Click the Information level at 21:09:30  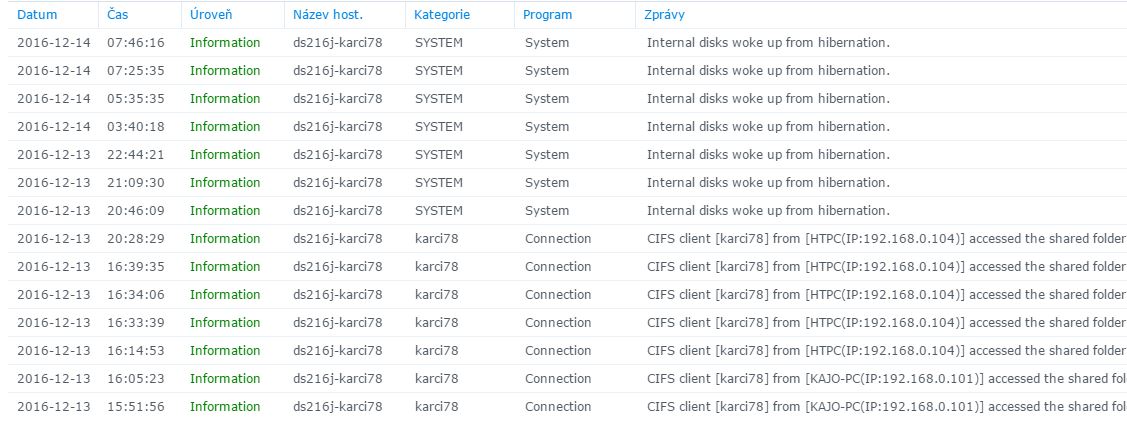coord(225,183)
